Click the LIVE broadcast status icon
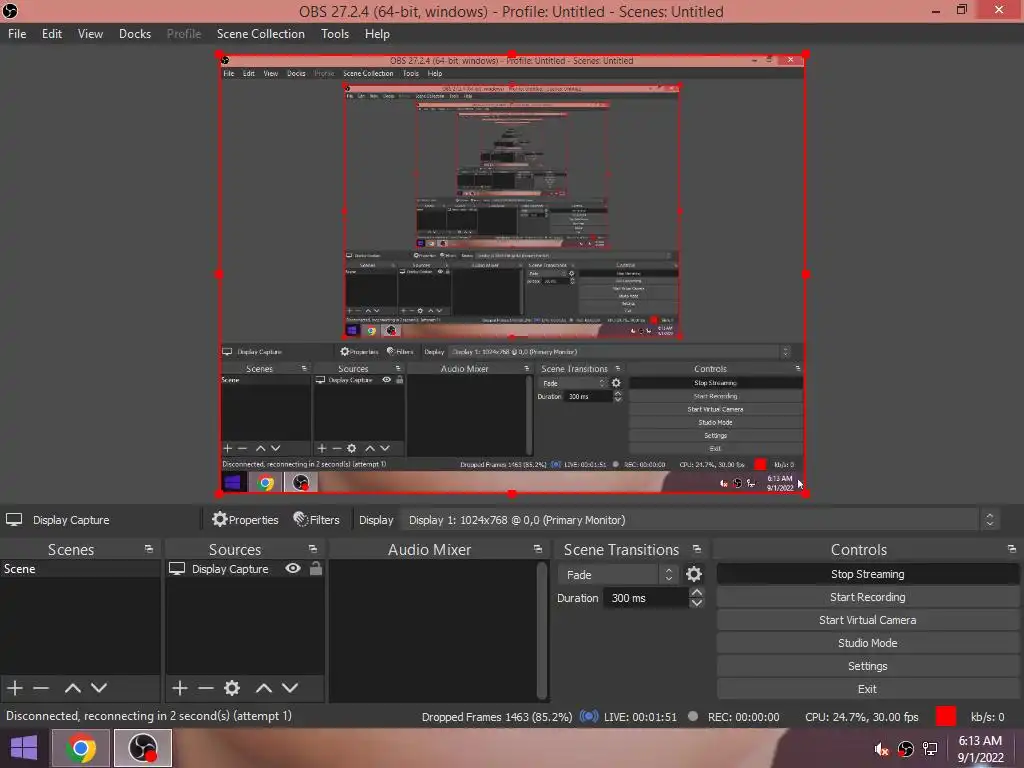 (588, 716)
